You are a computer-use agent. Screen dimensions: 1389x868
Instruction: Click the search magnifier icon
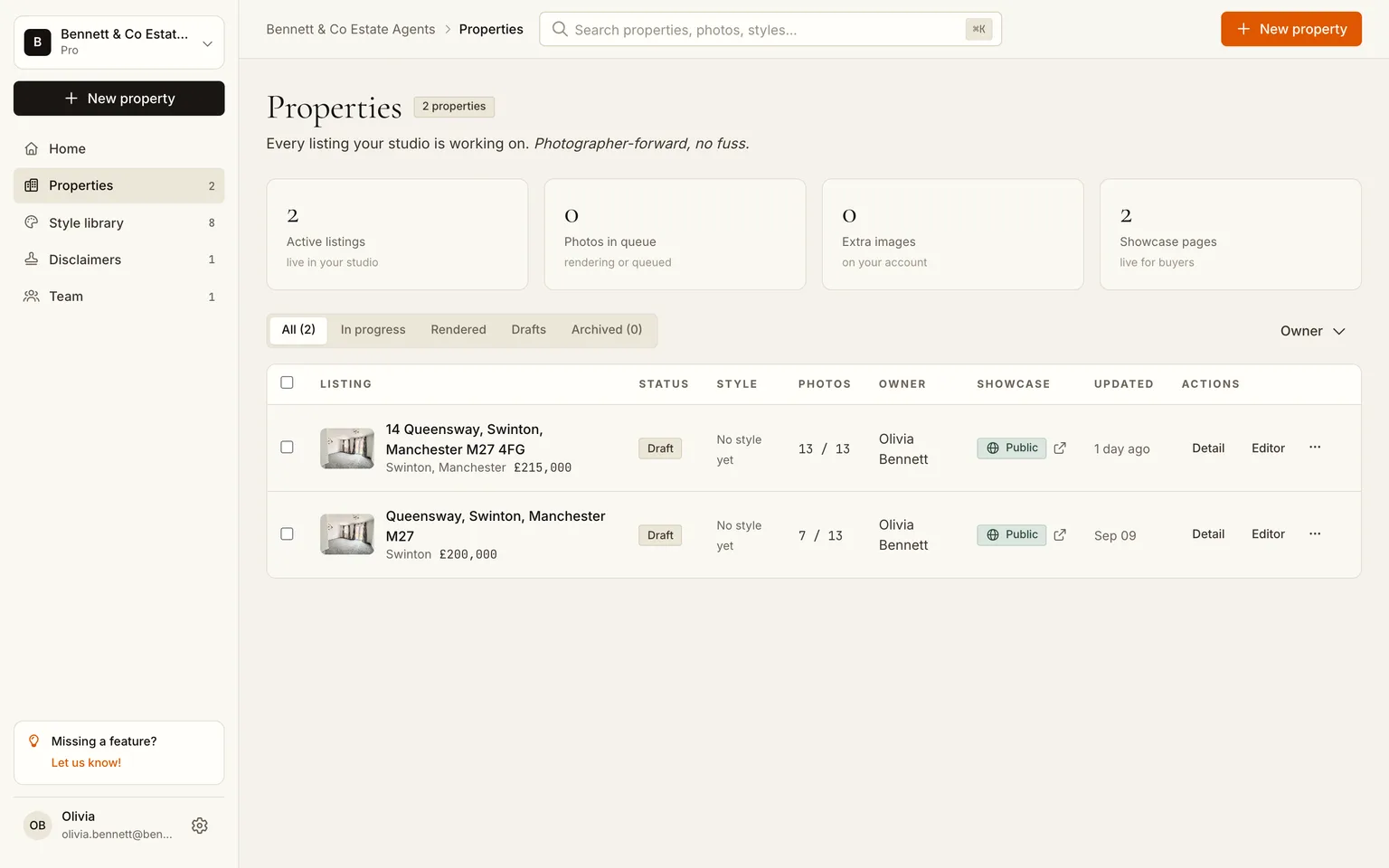click(560, 29)
